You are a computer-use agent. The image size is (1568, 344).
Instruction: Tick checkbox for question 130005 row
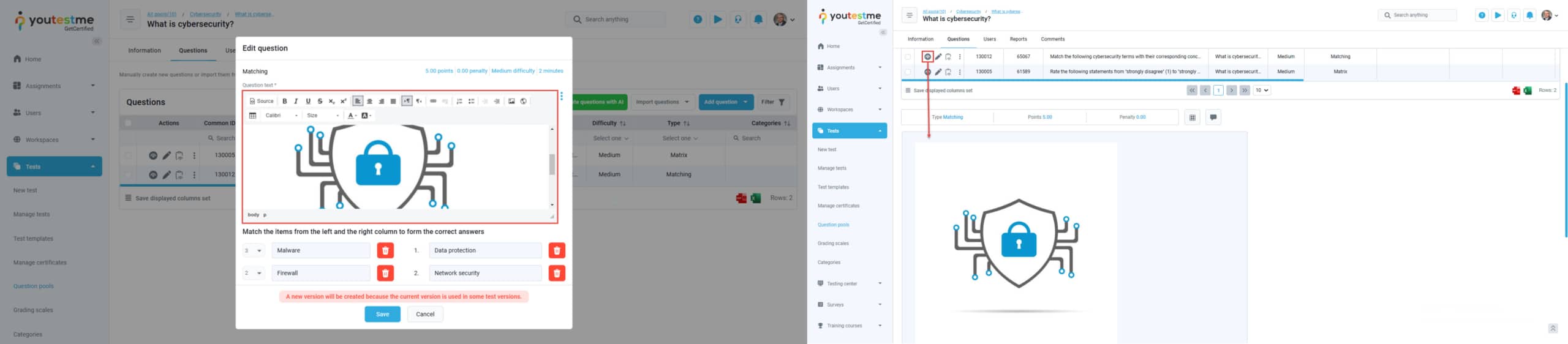(x=908, y=72)
